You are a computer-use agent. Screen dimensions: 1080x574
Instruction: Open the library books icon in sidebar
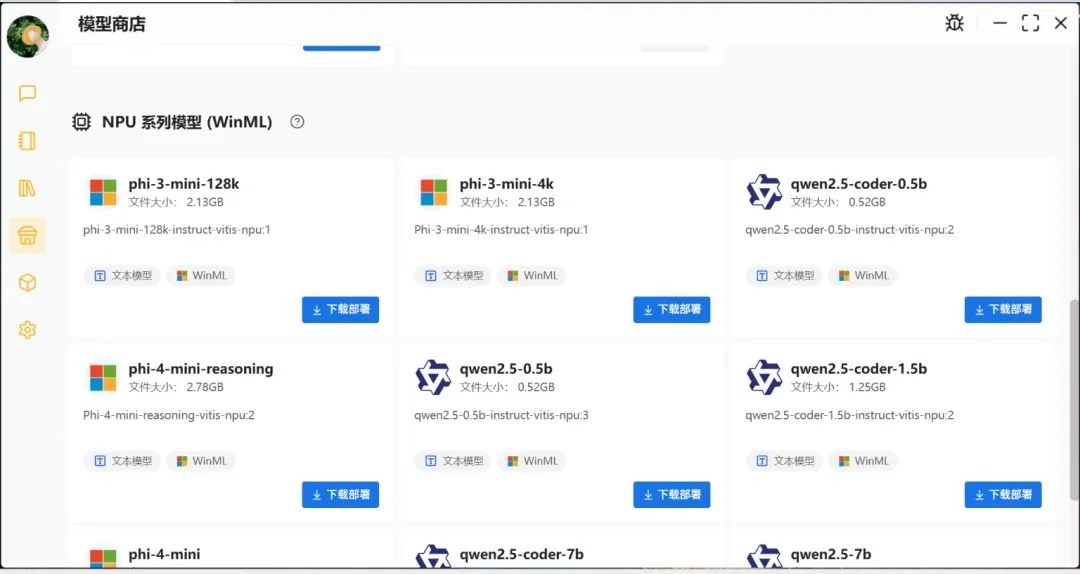28,188
